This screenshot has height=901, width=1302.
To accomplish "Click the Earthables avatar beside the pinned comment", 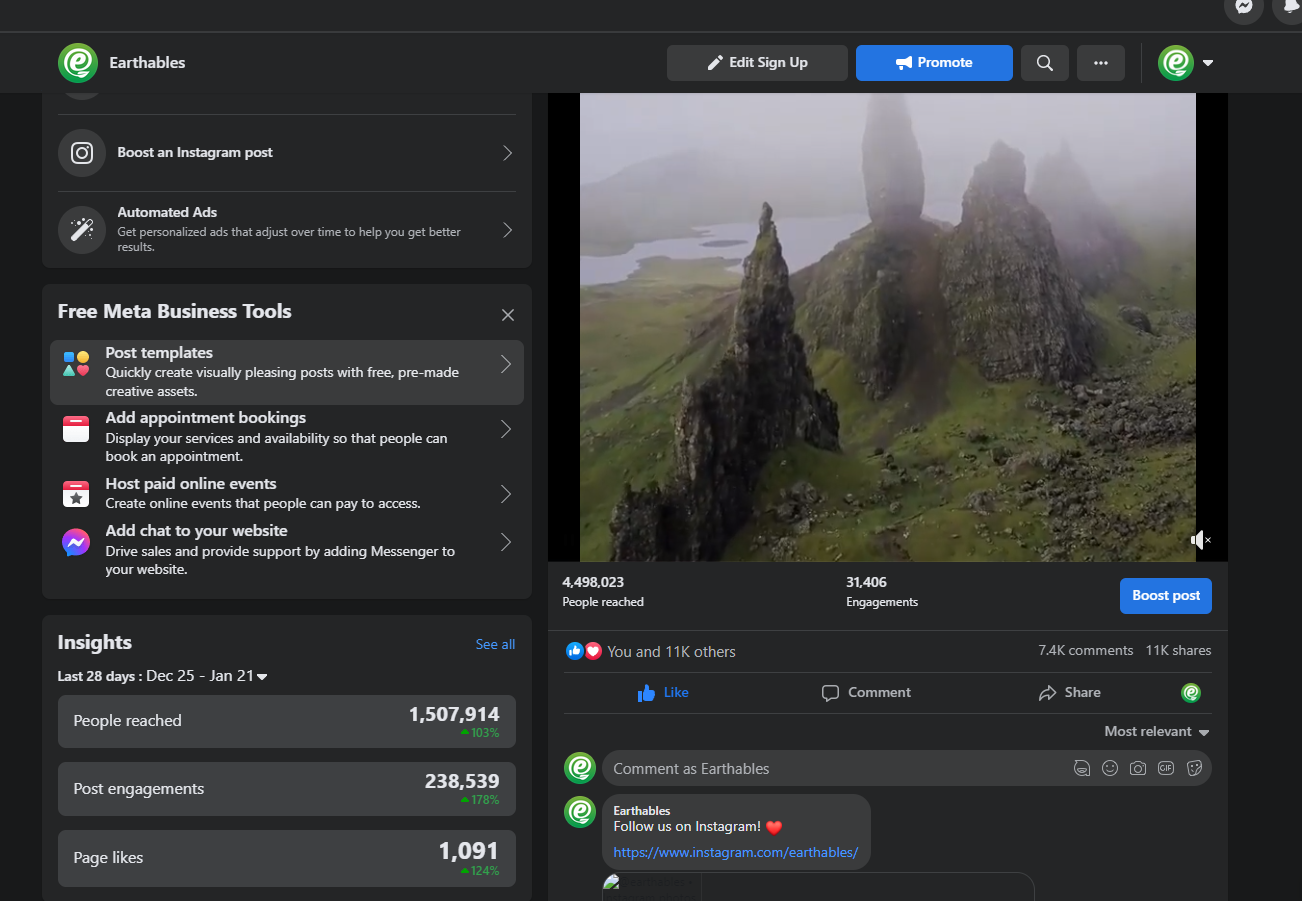I will [580, 812].
